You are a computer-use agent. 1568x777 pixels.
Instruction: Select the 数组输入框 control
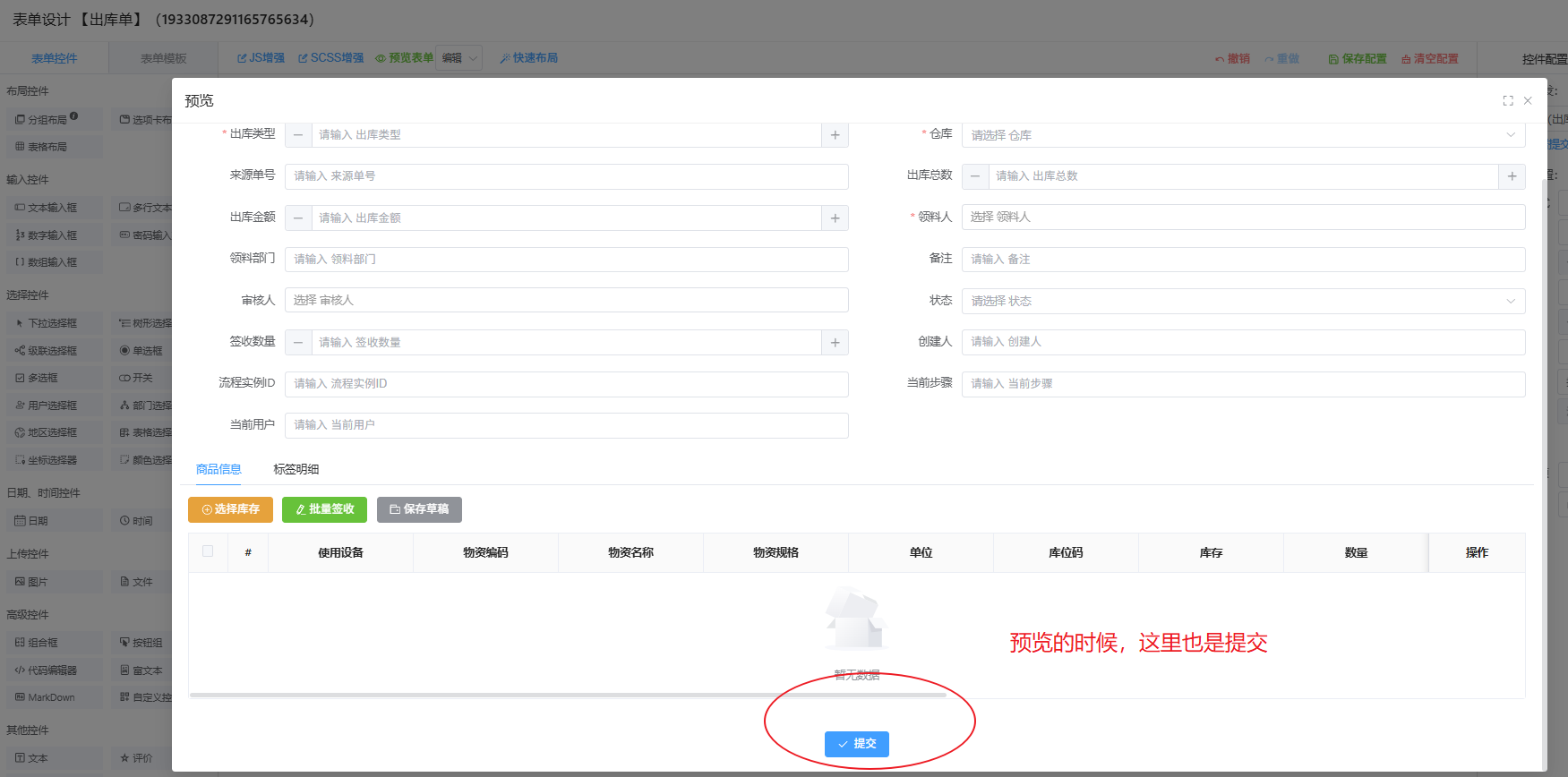coord(54,262)
